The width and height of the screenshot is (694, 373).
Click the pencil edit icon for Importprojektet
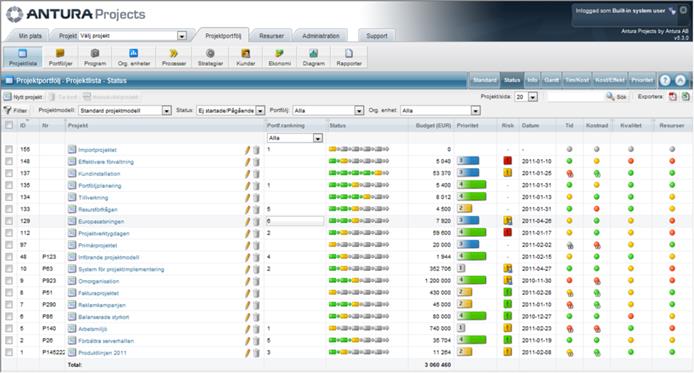pyautogui.click(x=247, y=150)
